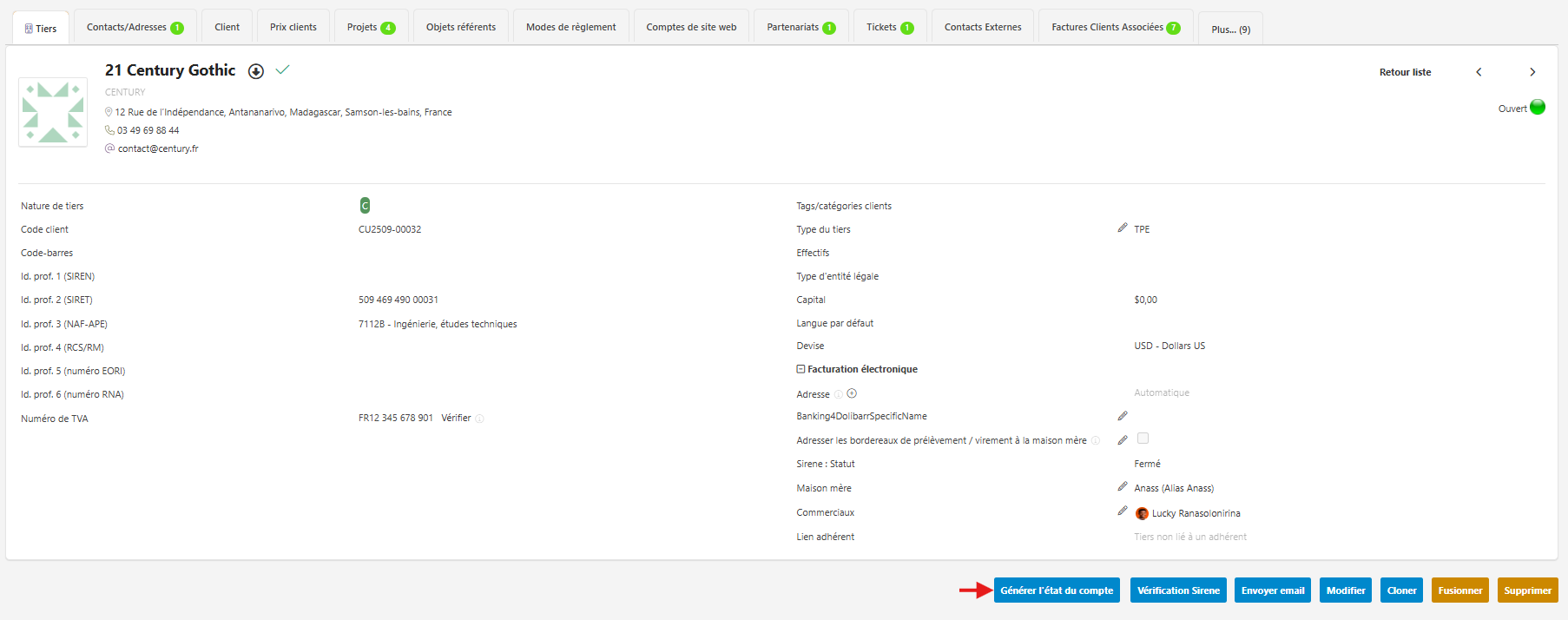Click TVA number FR12 345 678 901
This screenshot has height=620, width=1568.
(396, 418)
